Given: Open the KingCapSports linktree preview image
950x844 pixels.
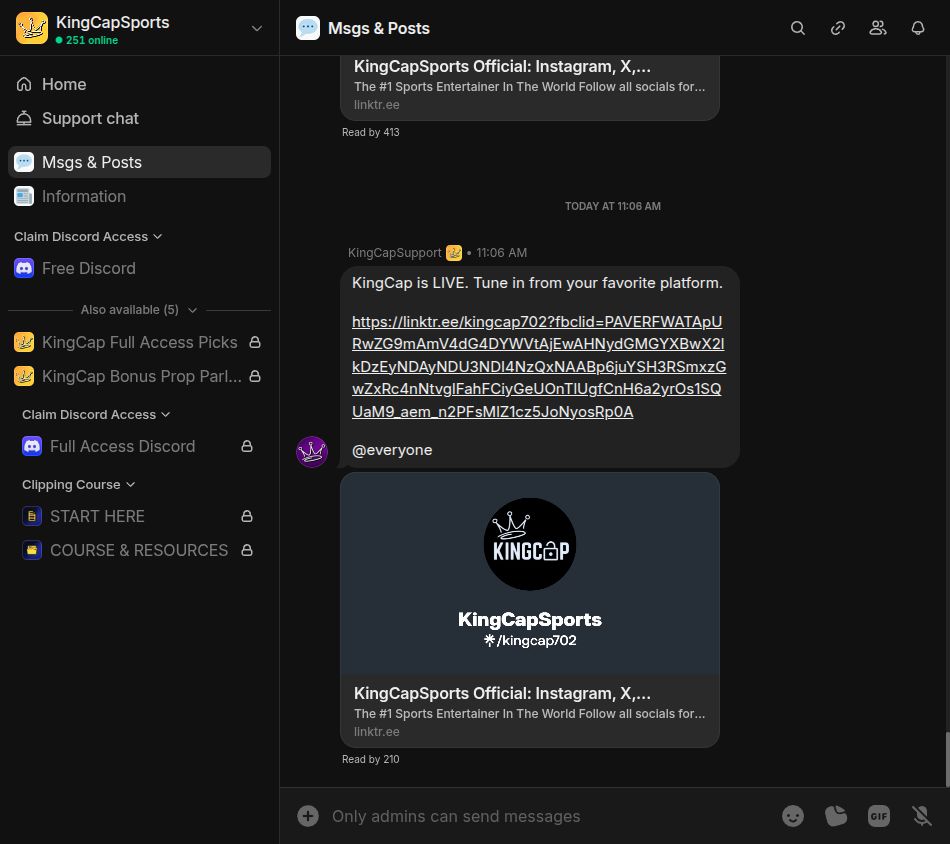Looking at the screenshot, I should [x=530, y=574].
